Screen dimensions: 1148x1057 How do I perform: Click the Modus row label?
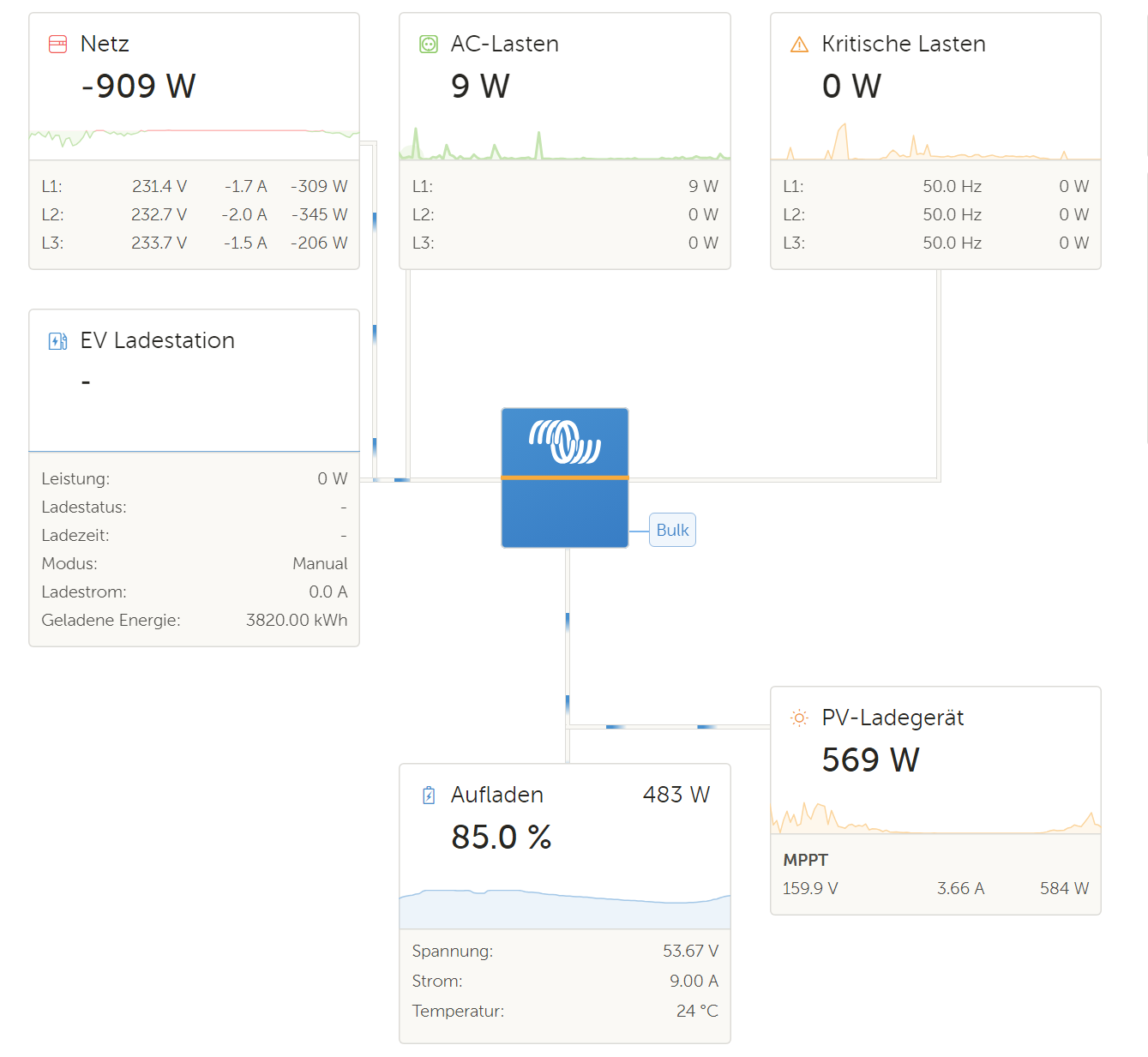click(x=69, y=563)
